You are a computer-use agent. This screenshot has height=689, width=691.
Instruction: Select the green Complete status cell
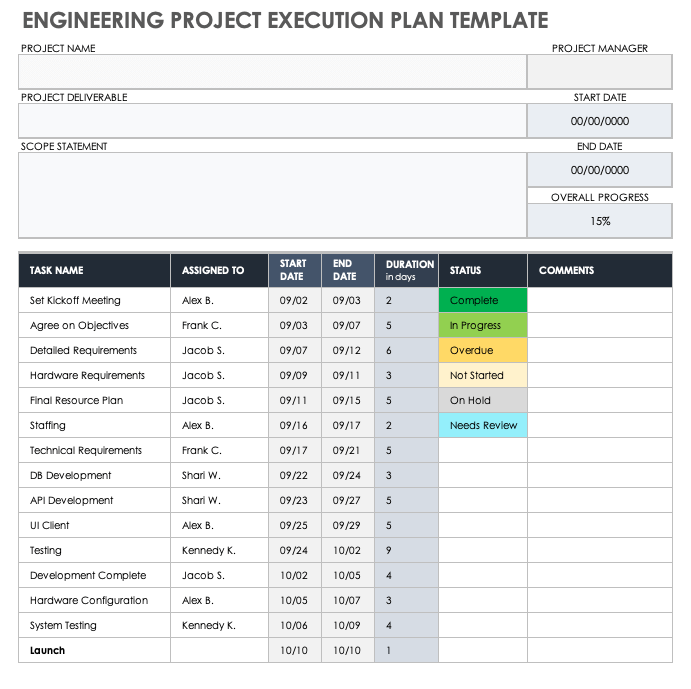coord(482,300)
